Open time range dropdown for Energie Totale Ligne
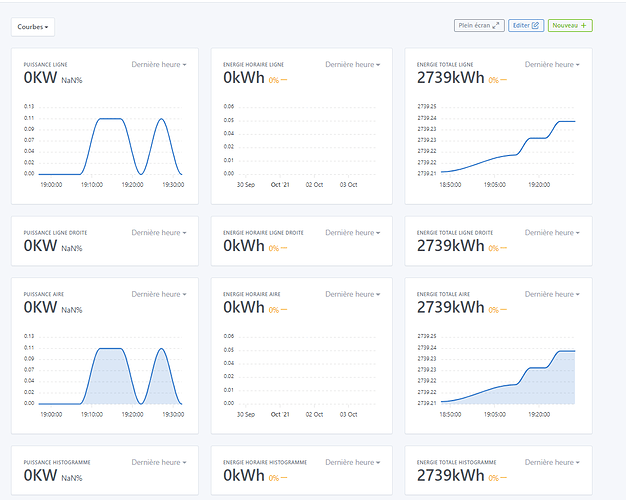Screen dimensions: 626x500 (x=552, y=64)
